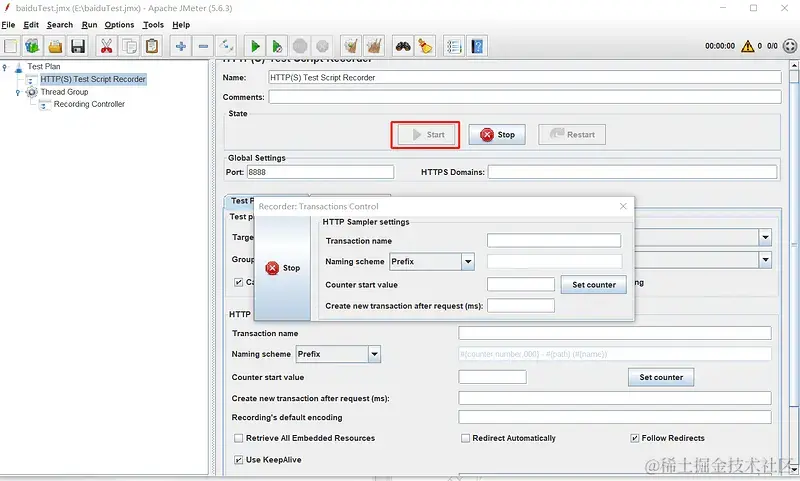Open the Tools menu

153,24
